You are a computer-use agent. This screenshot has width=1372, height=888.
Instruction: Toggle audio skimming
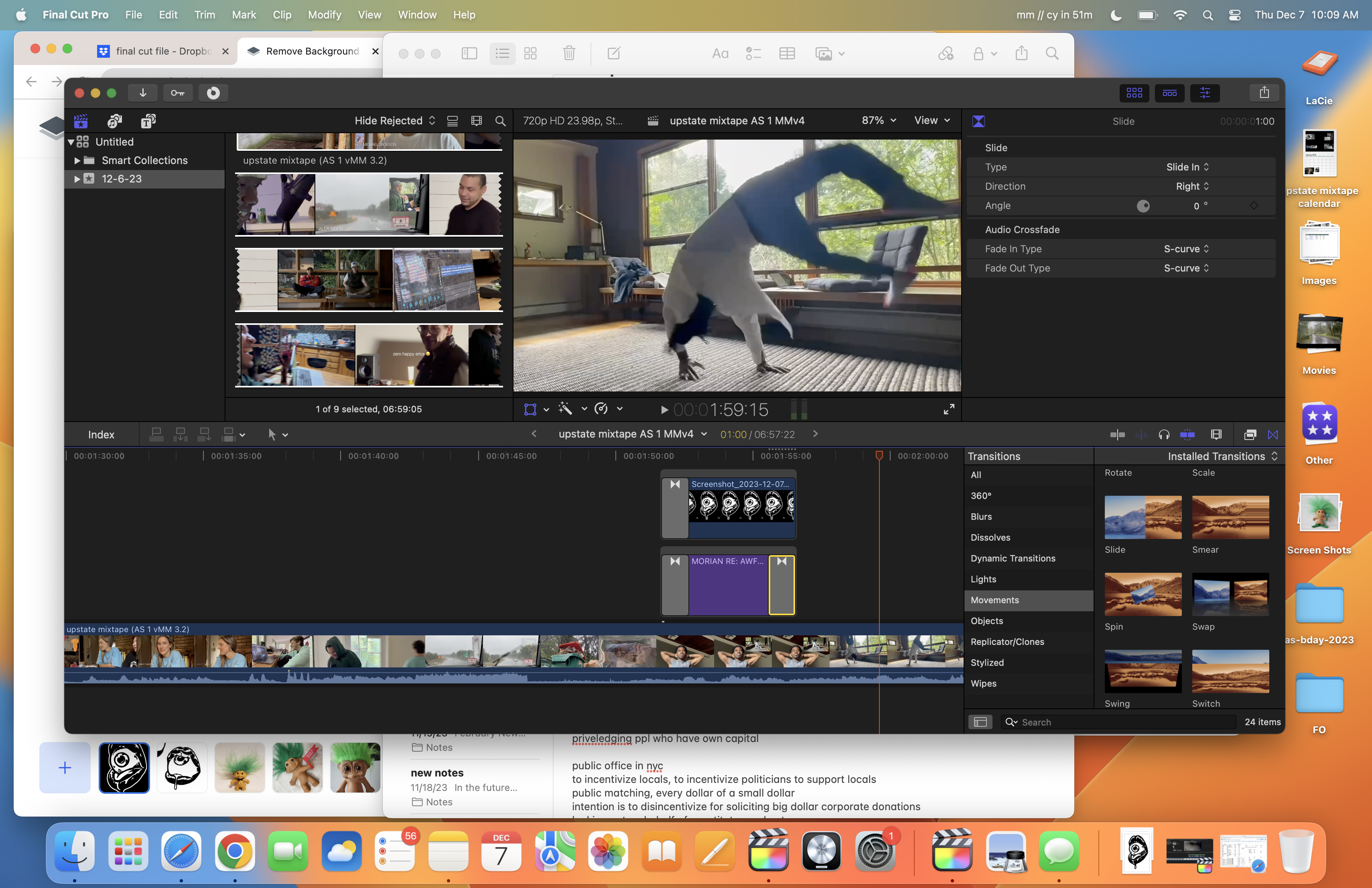click(x=1141, y=434)
